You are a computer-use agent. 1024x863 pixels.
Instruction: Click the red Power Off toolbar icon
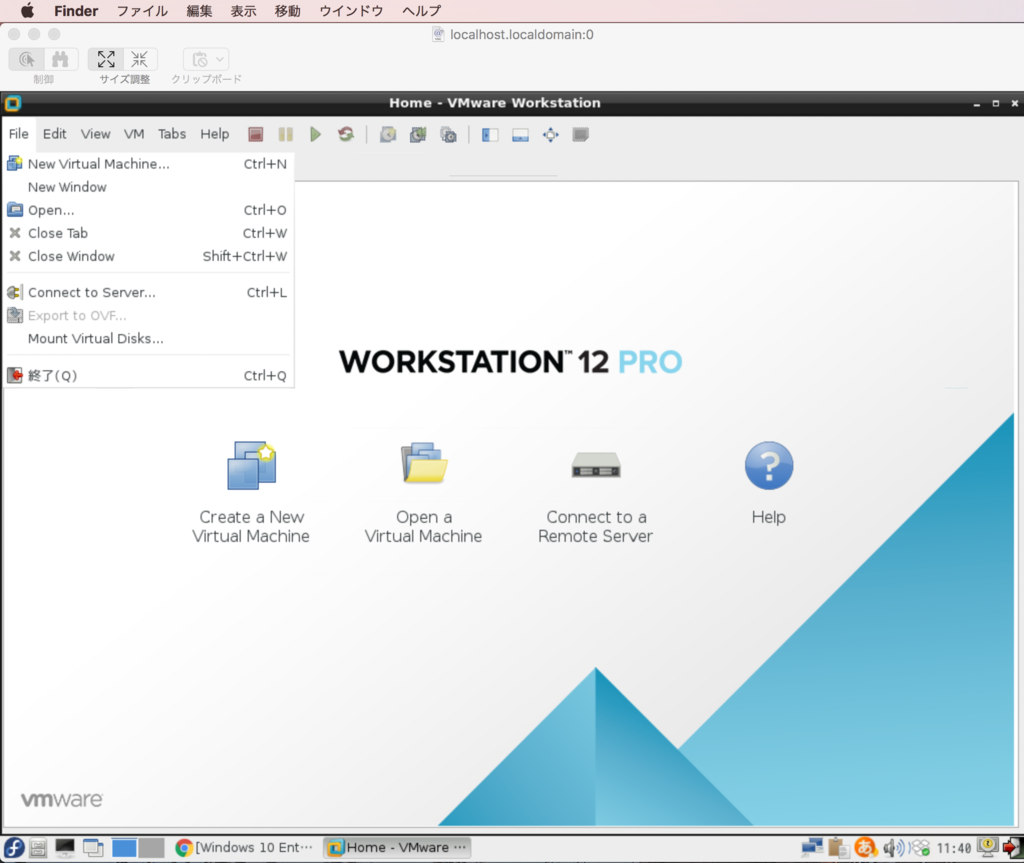255,135
